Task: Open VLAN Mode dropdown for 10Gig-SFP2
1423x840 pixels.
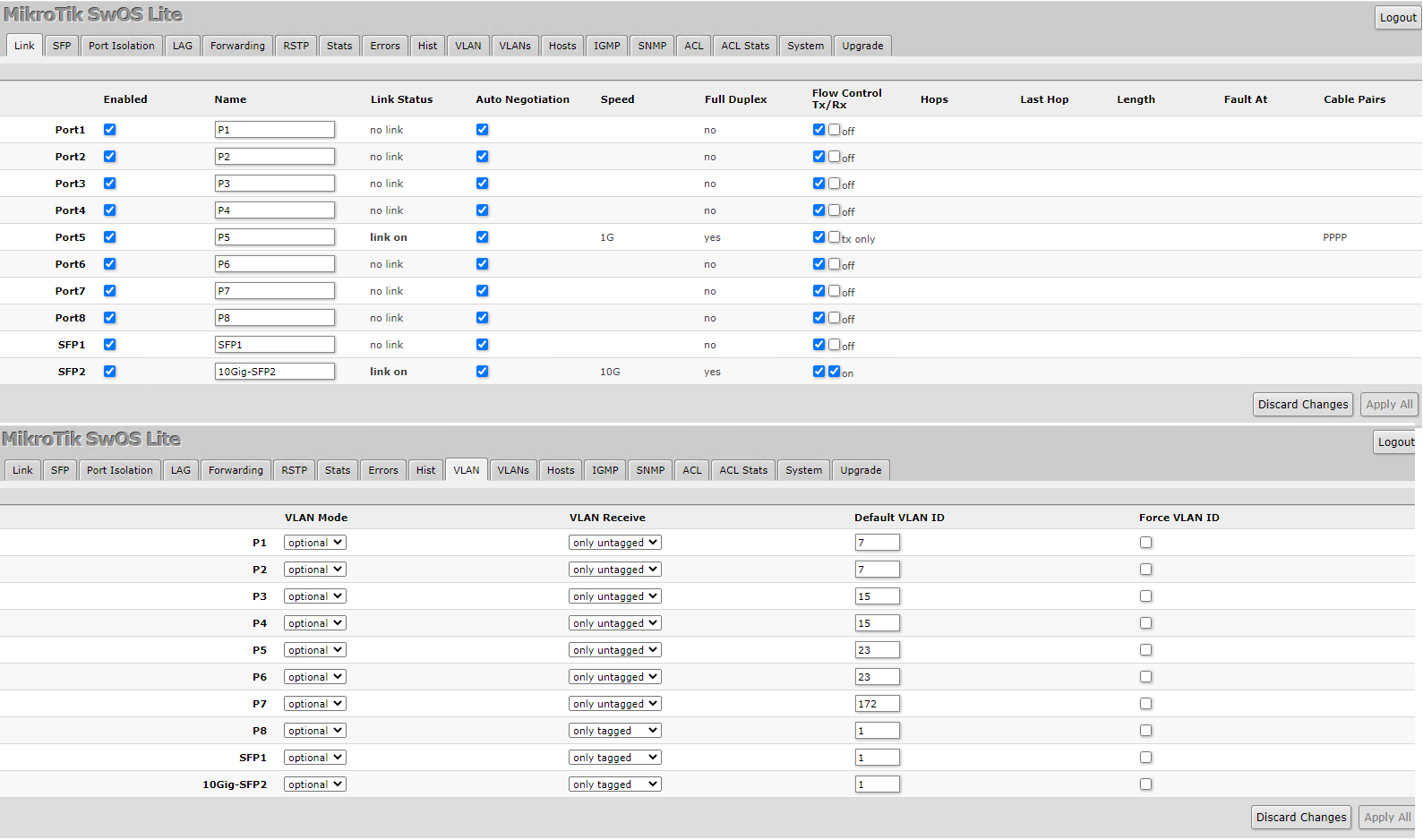Action: click(315, 784)
